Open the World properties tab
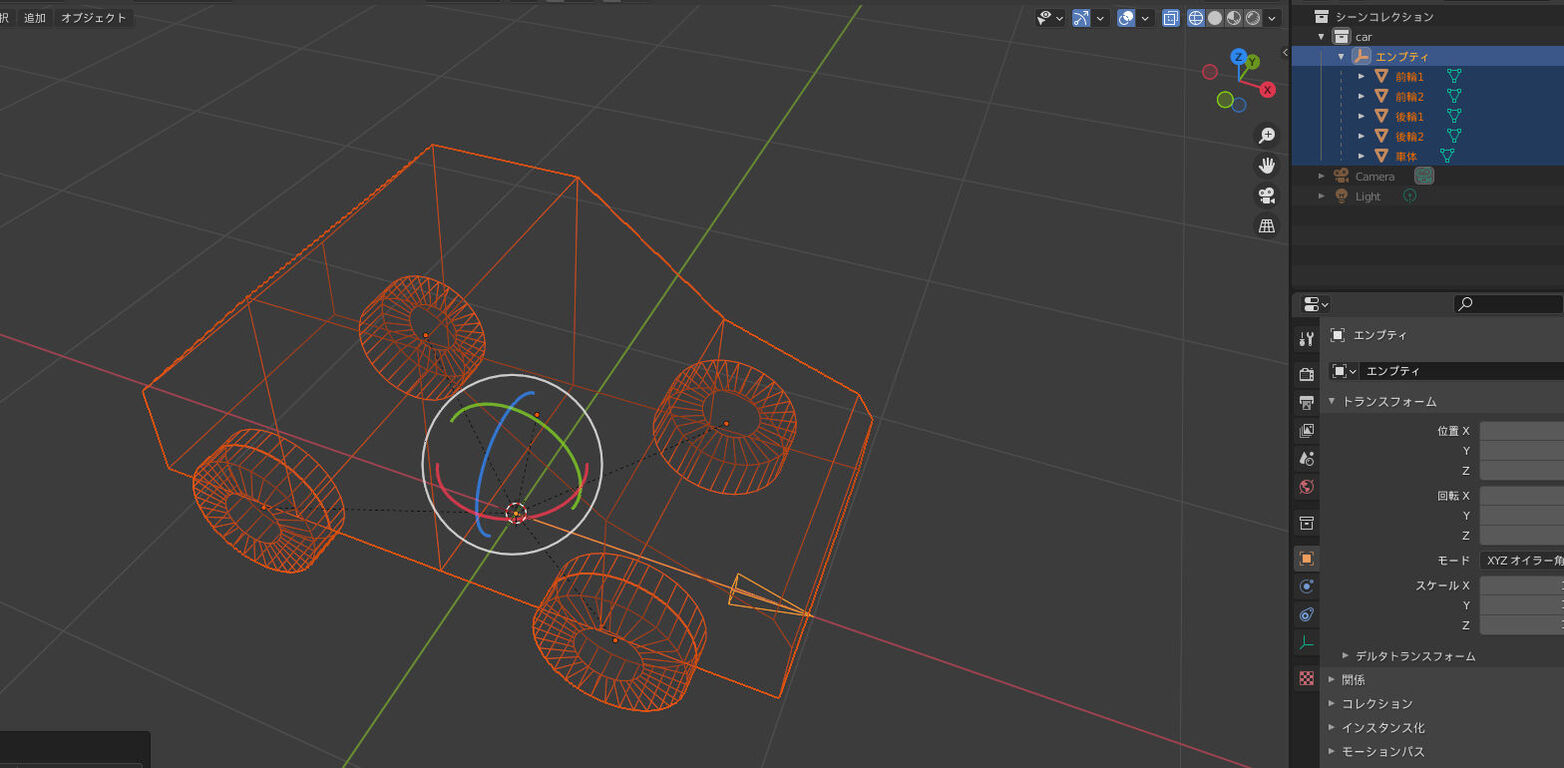This screenshot has width=1564, height=768. pyautogui.click(x=1306, y=487)
